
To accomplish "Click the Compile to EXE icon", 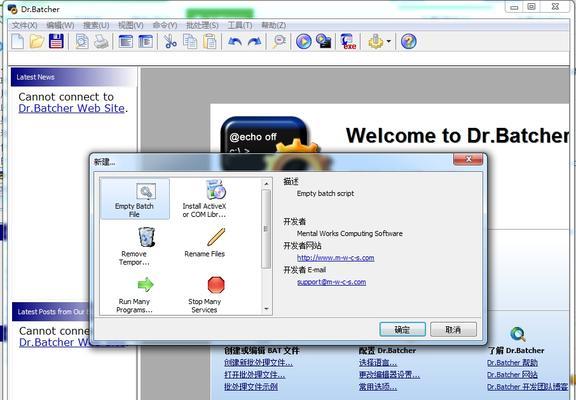I will point(348,41).
